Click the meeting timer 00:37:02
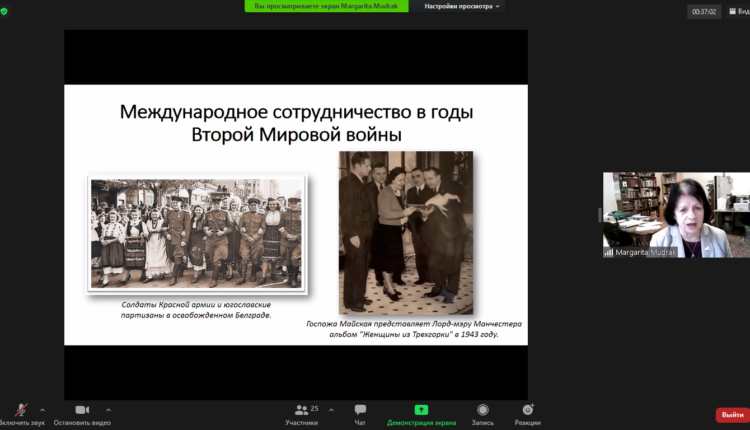Viewport: 750px width, 430px height. pyautogui.click(x=704, y=11)
